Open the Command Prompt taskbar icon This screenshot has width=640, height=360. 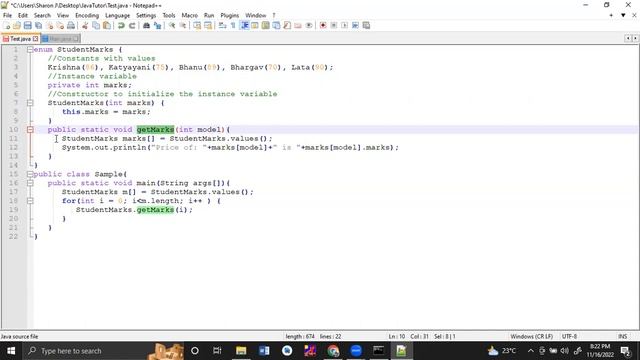point(379,351)
